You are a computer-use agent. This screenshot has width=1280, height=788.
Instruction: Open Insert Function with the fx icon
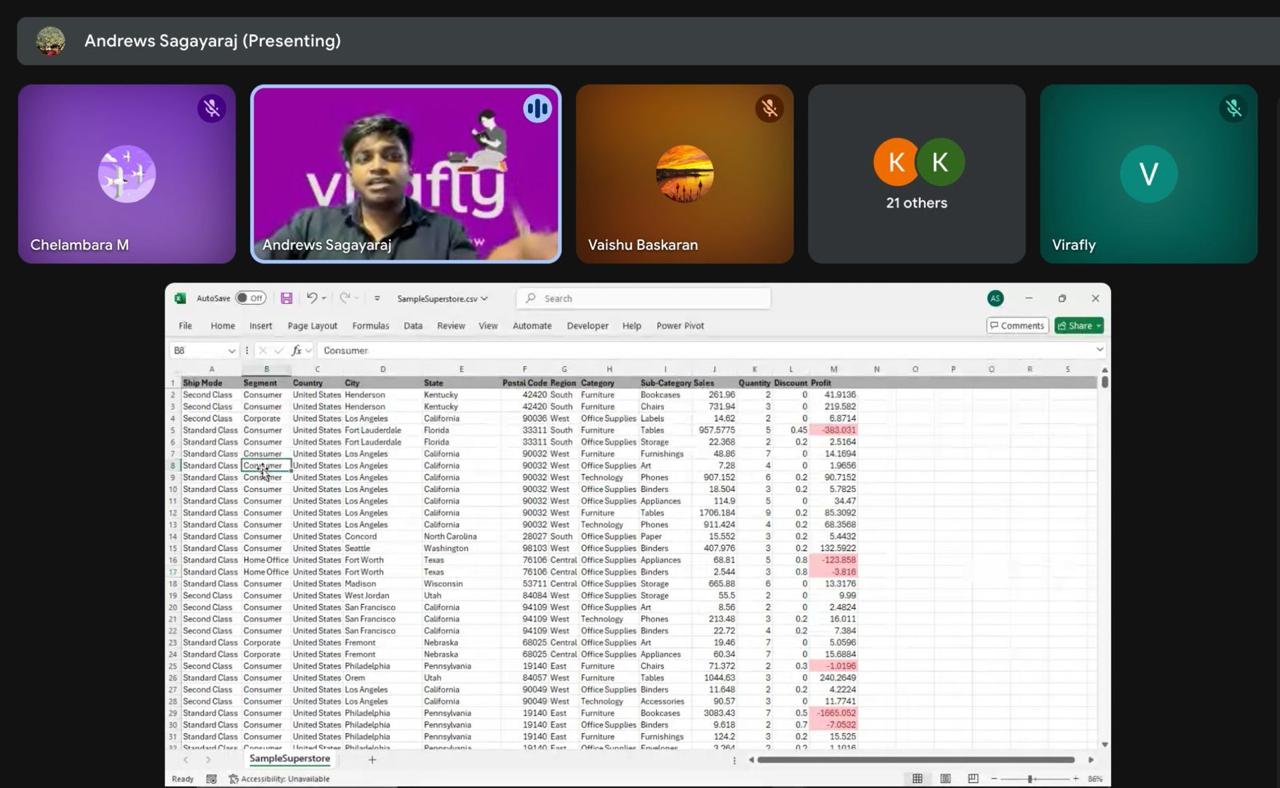297,350
